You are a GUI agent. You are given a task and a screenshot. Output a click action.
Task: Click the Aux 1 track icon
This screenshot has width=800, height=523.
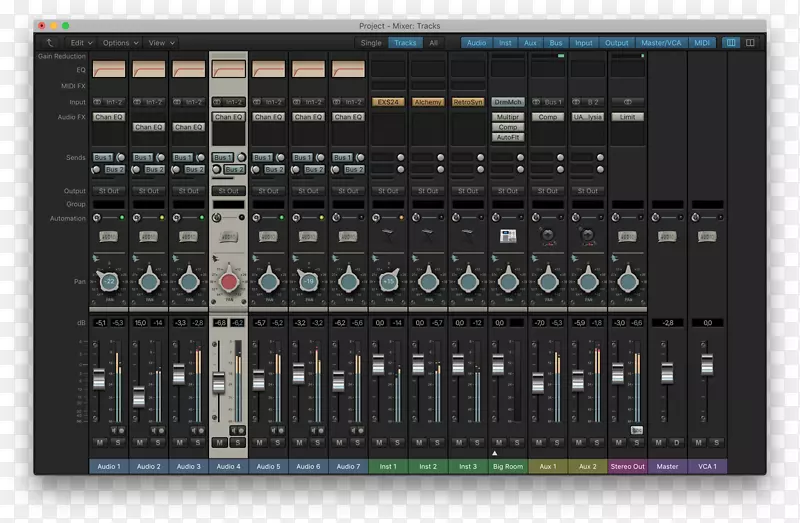coord(548,236)
